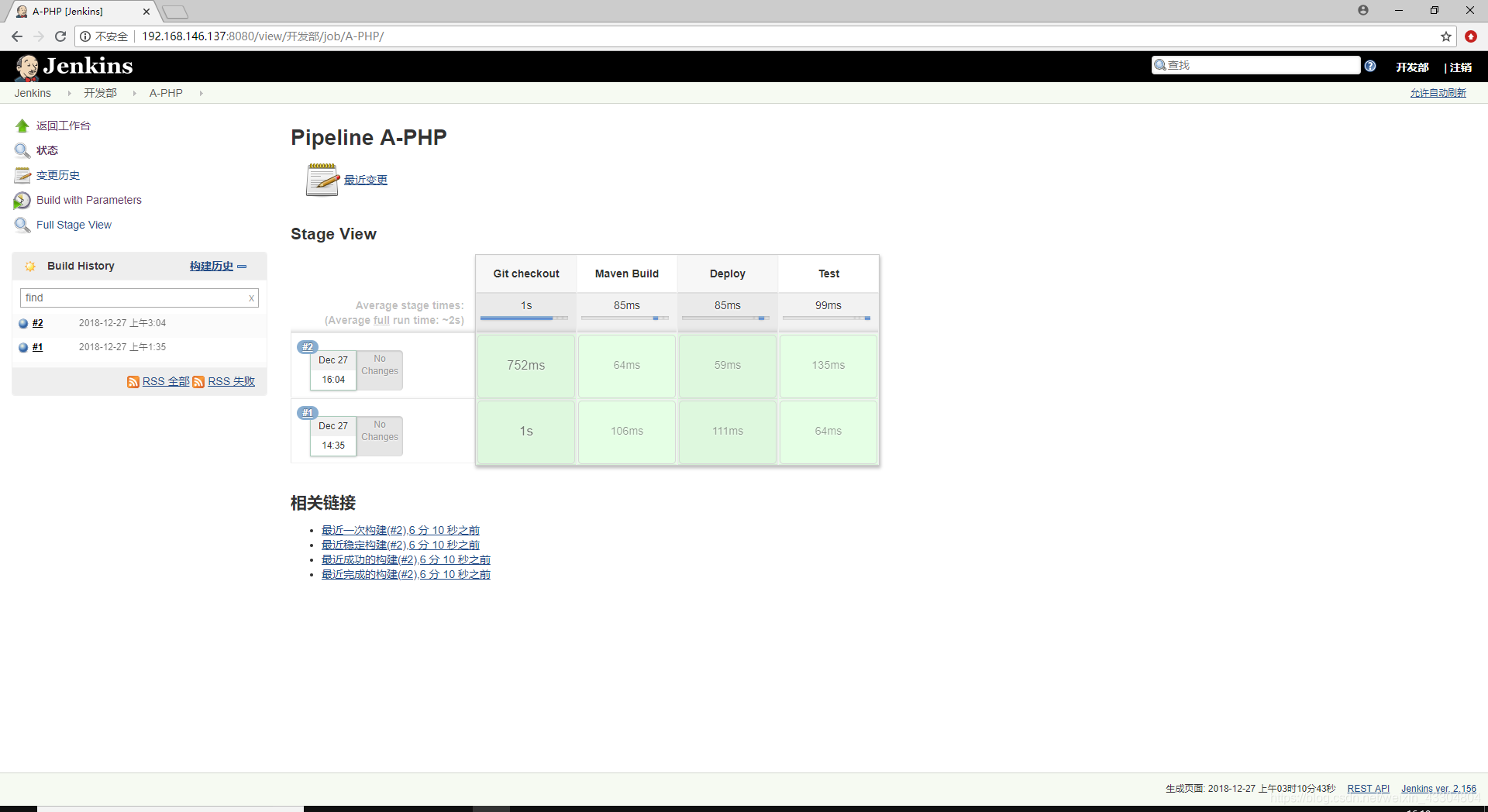Collapse build history trend minus icon
1488x812 pixels.
(x=242, y=267)
